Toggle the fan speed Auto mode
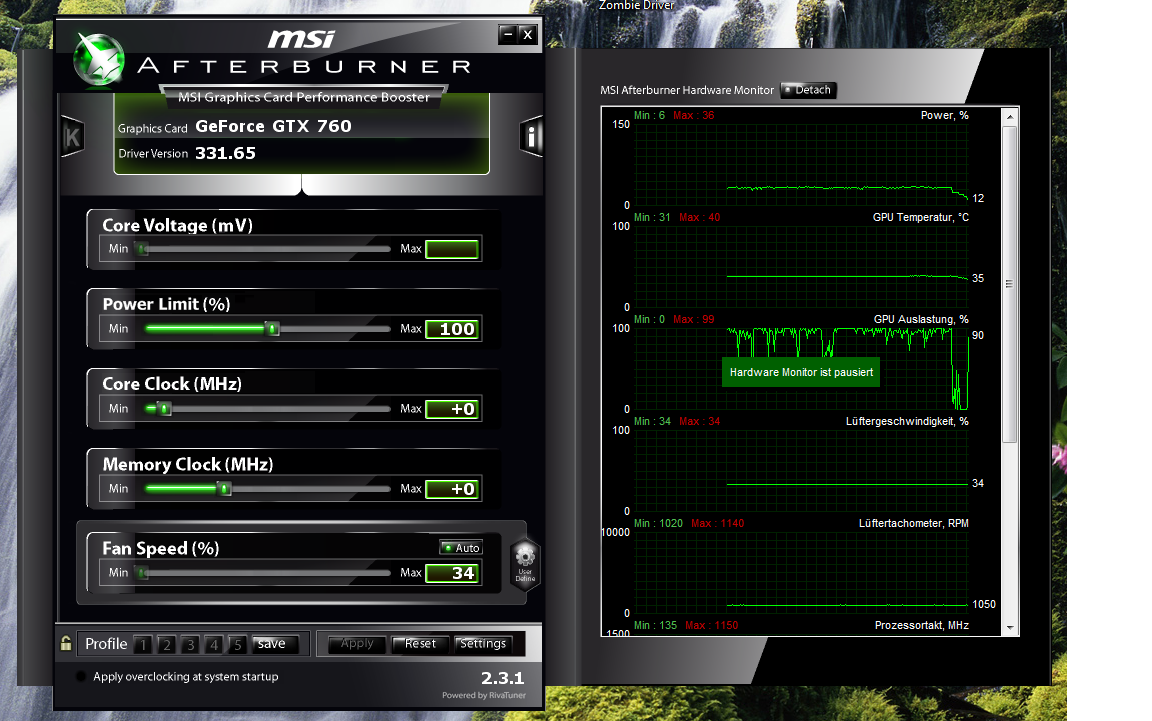 pos(461,548)
